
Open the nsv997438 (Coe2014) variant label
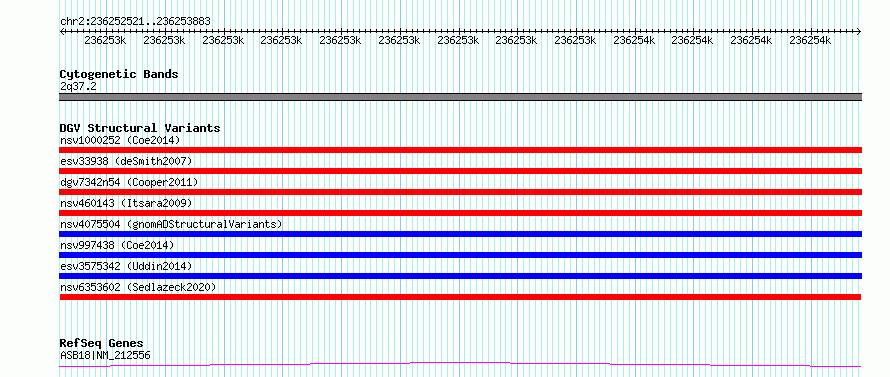[117, 245]
